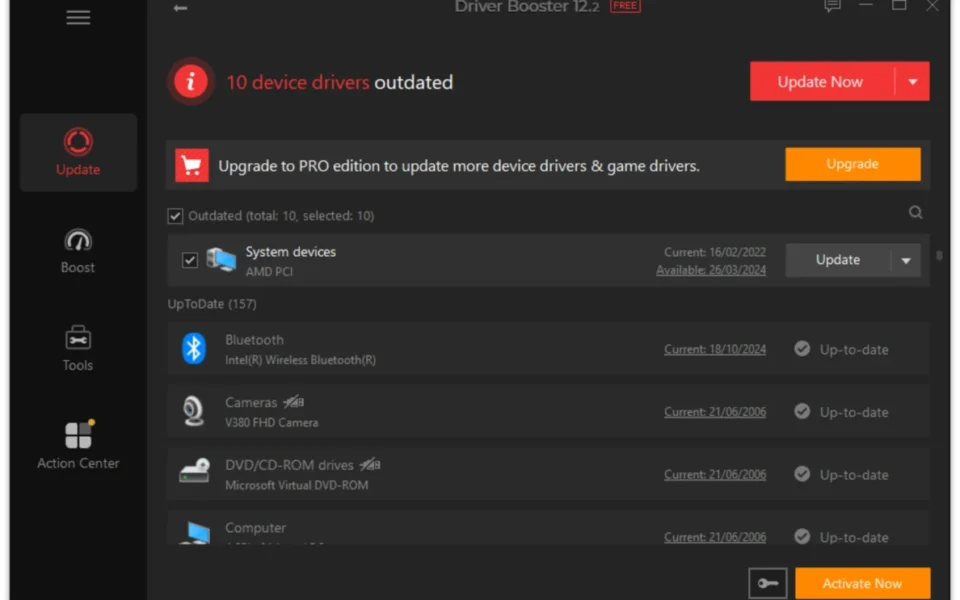Click the DVD/CD-ROM row up-to-date checkmark
Viewport: 960px width, 600px height.
point(802,474)
